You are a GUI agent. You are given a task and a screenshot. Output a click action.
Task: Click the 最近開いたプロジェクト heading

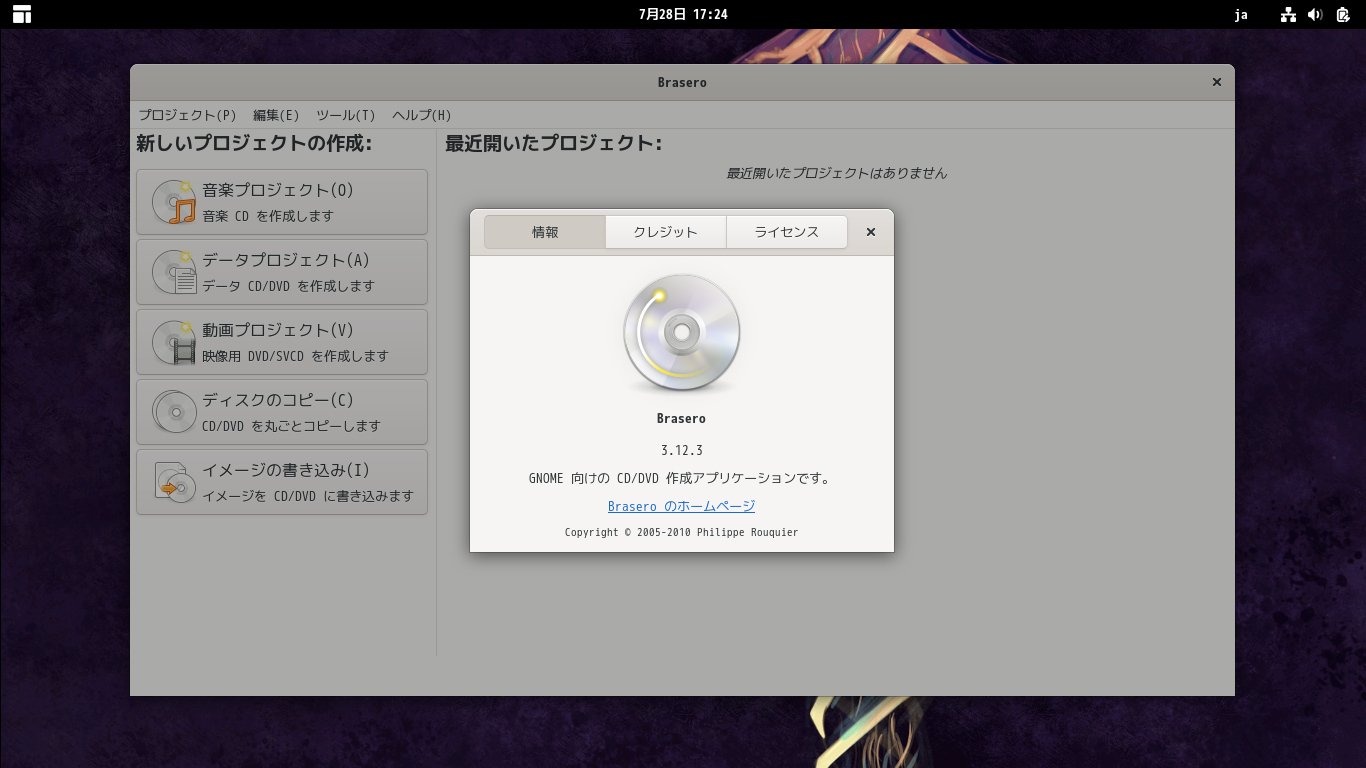click(553, 143)
